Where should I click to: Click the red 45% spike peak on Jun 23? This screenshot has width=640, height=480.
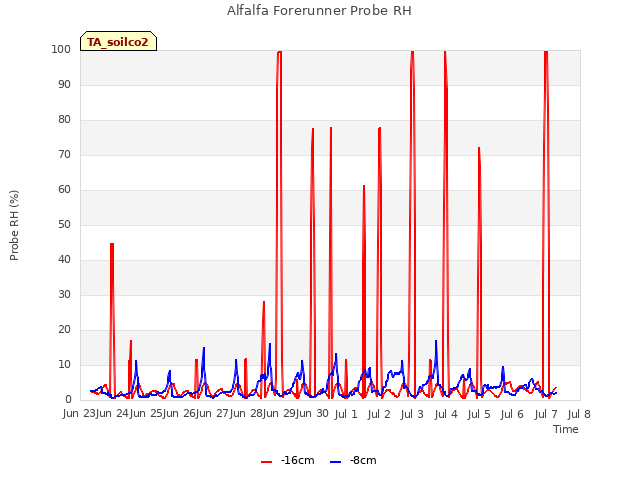click(112, 244)
